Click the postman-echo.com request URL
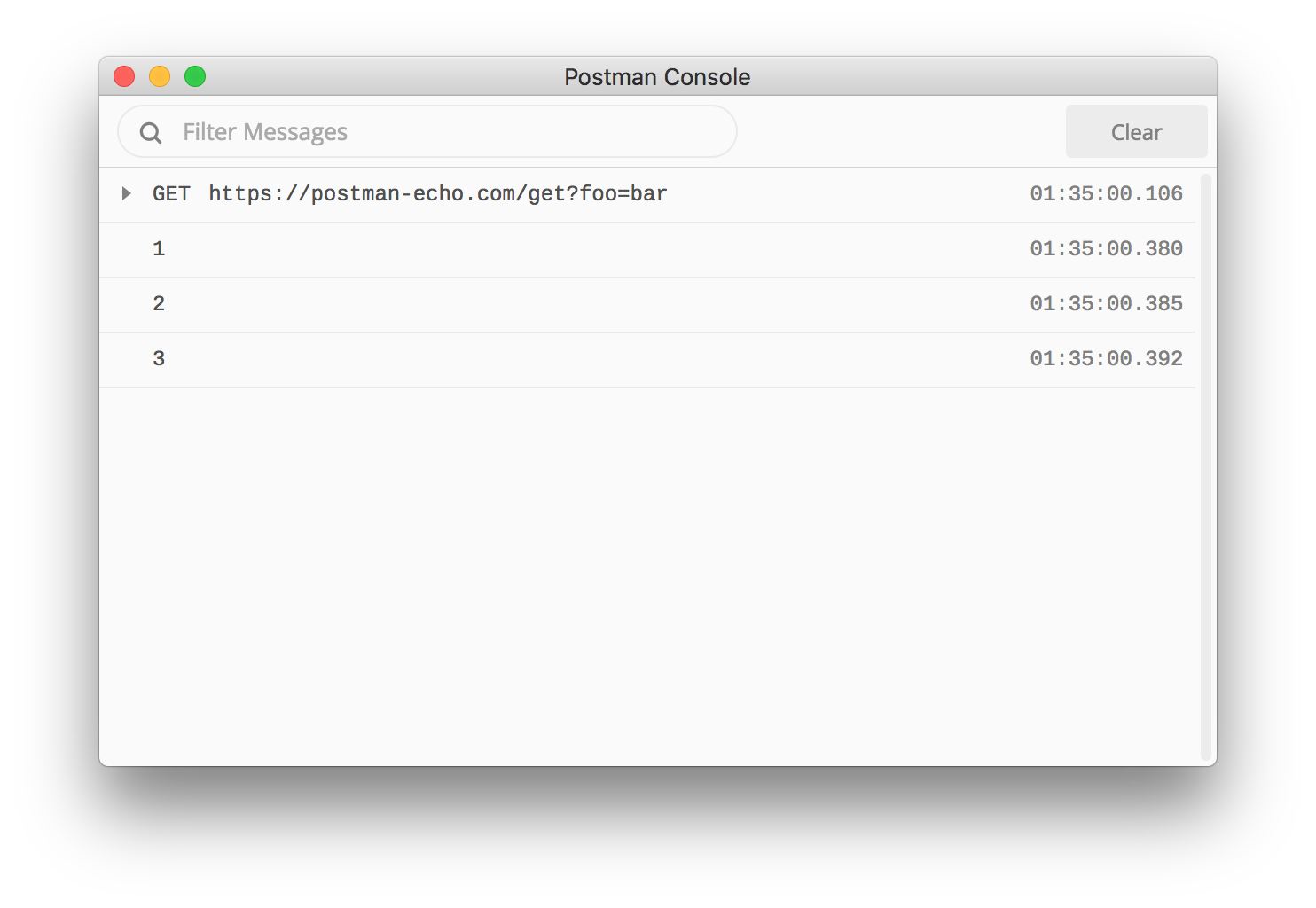The width and height of the screenshot is (1316, 908). [x=437, y=193]
